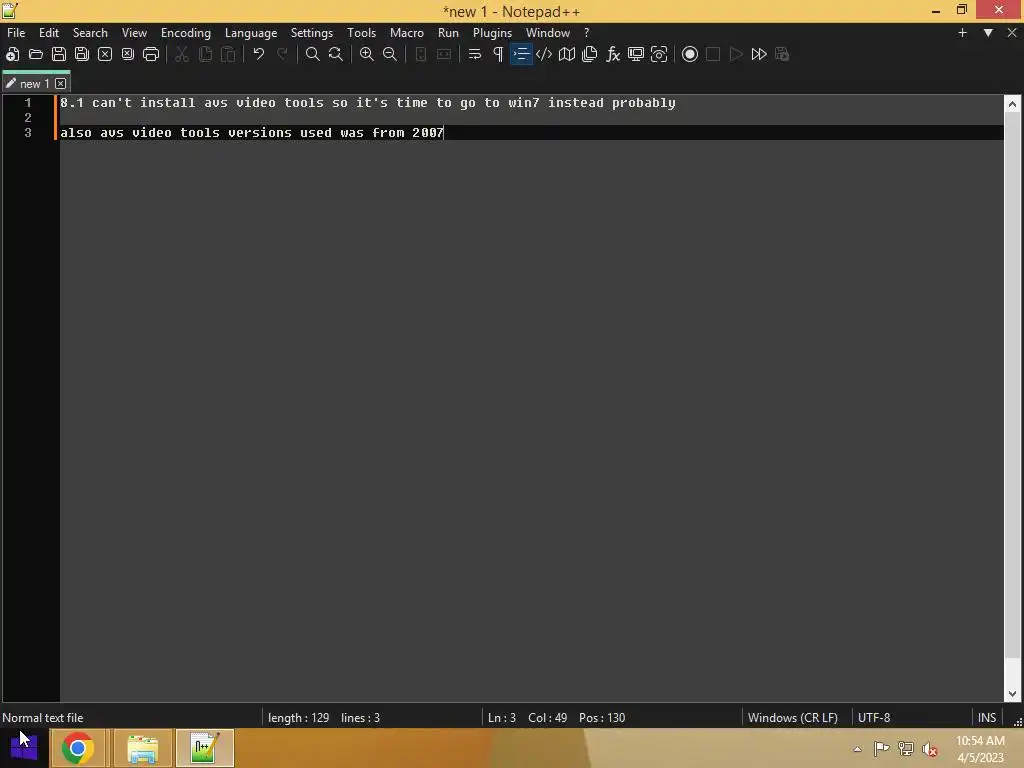Screen dimensions: 1024x768
Task: Click the monitoring eye icon
Action: [659, 54]
